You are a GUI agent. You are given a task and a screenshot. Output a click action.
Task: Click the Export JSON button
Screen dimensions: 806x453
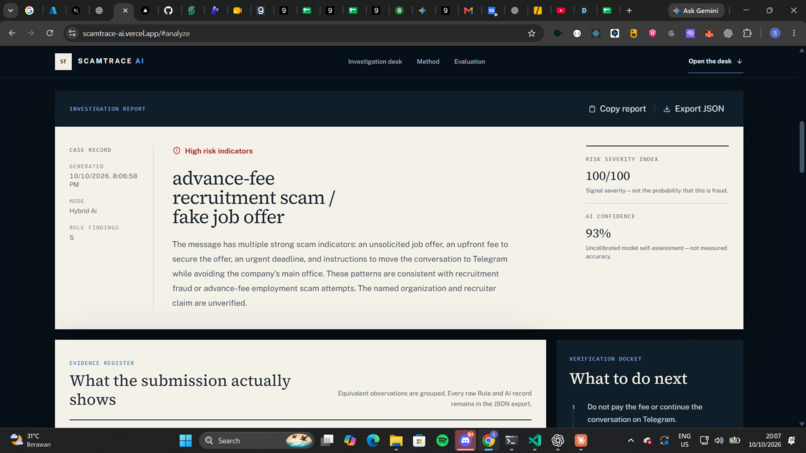pos(693,109)
